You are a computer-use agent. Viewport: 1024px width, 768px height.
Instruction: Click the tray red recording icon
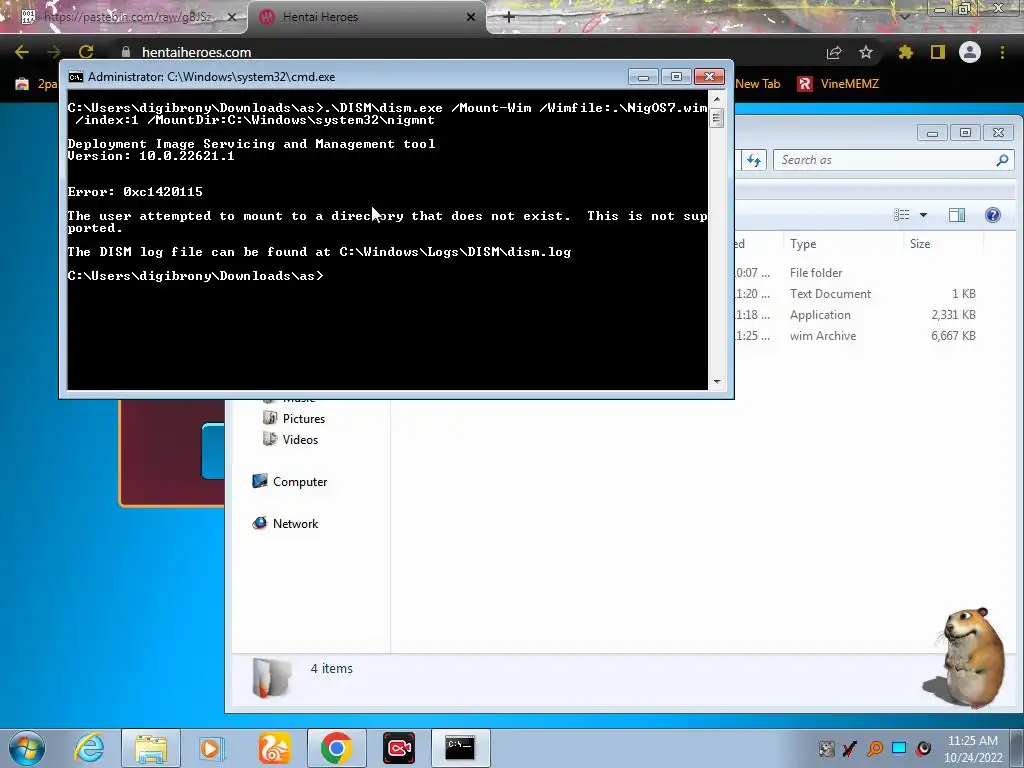pyautogui.click(x=923, y=748)
